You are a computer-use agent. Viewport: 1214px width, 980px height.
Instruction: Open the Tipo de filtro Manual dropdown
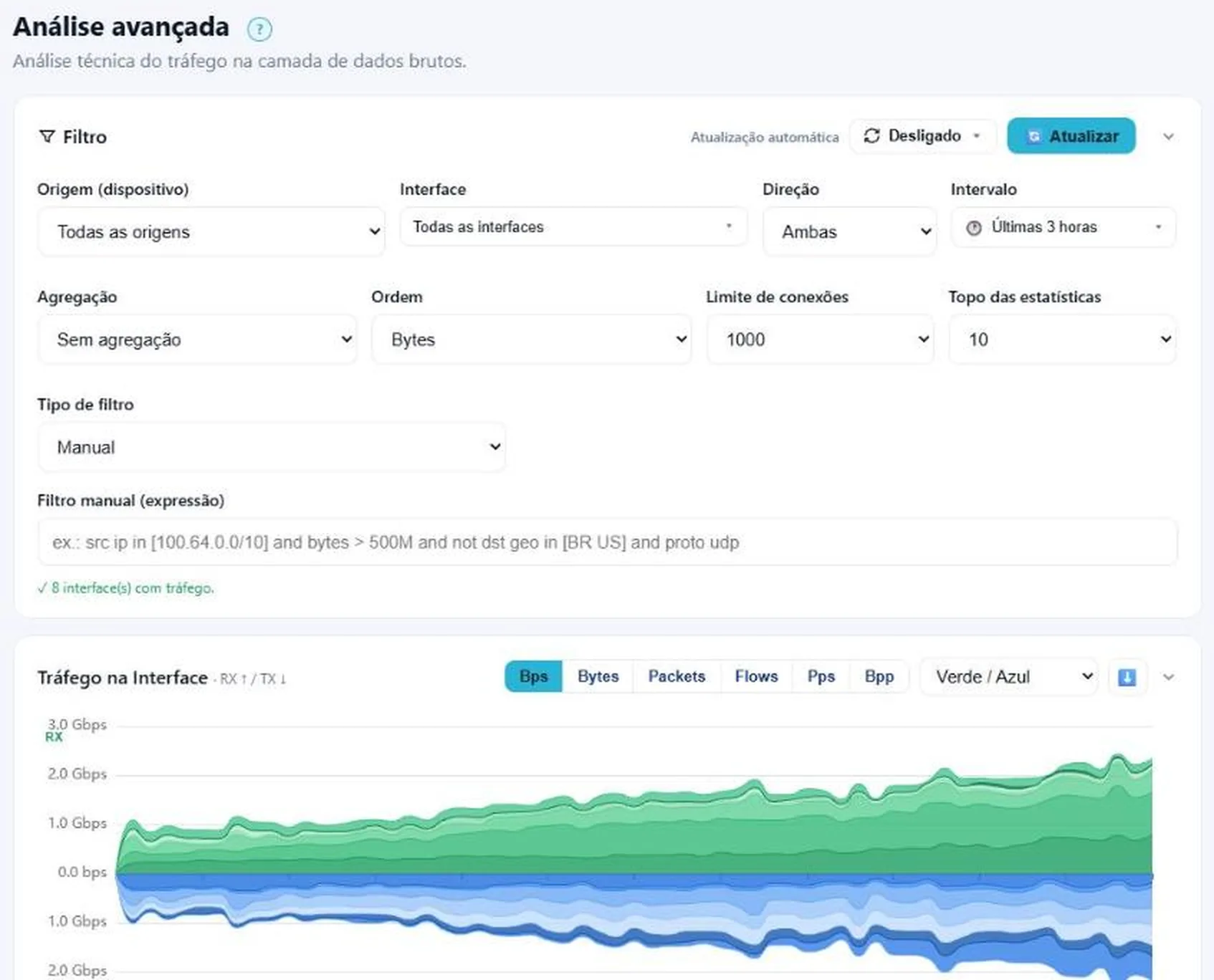272,447
